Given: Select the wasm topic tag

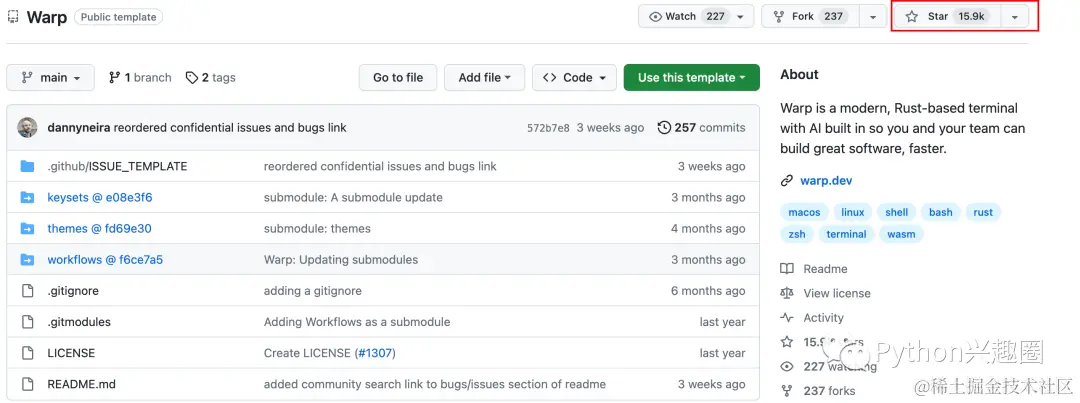Looking at the screenshot, I should (x=902, y=234).
